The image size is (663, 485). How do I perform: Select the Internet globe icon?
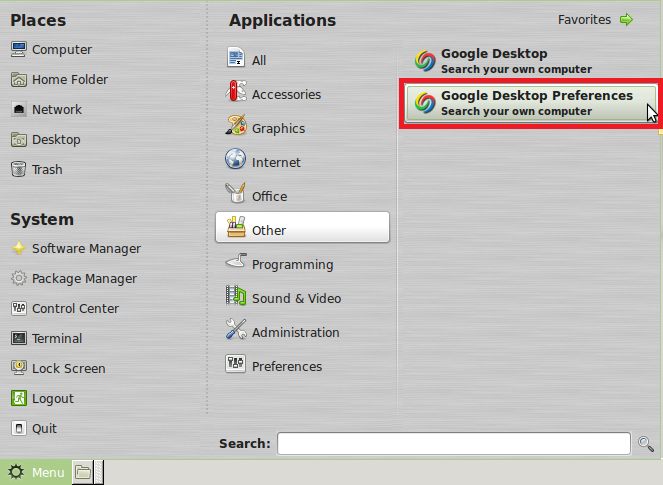pyautogui.click(x=236, y=159)
